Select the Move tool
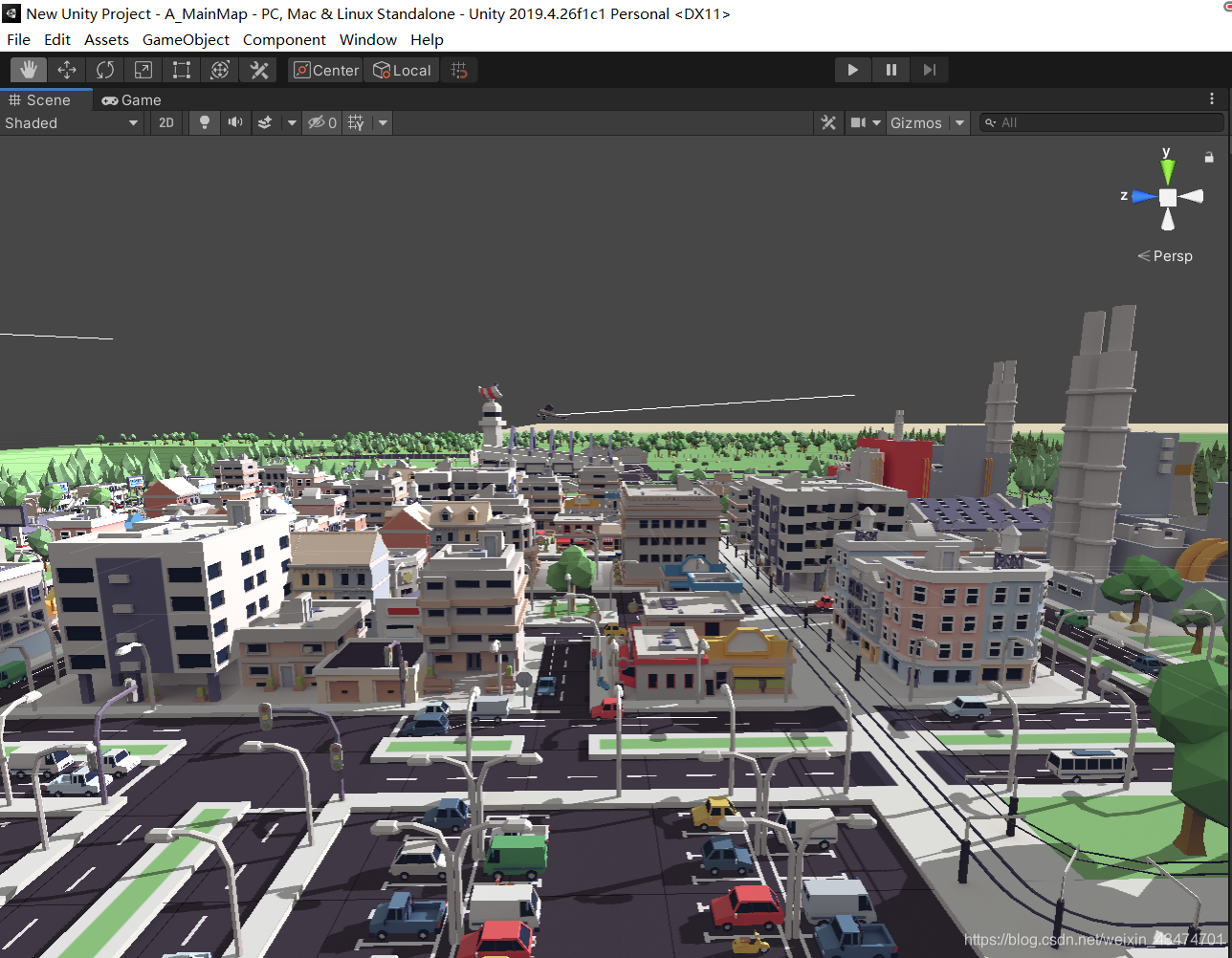Image resolution: width=1232 pixels, height=958 pixels. [67, 70]
